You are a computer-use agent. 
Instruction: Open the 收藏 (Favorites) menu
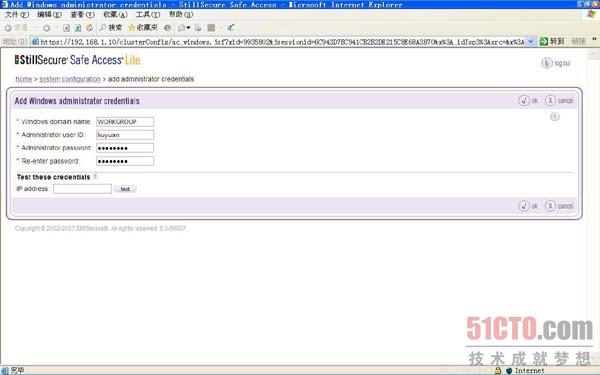point(115,15)
